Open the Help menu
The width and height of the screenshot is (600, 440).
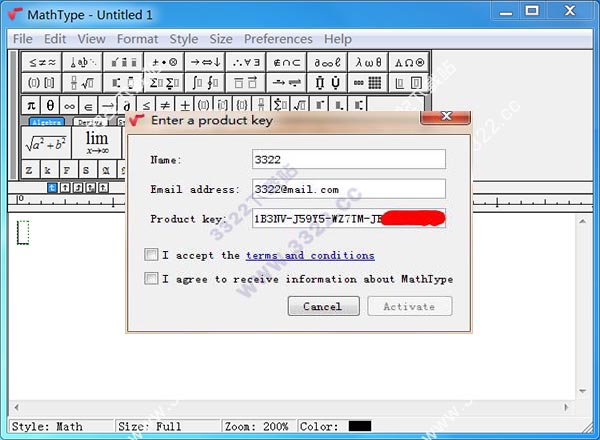click(338, 39)
